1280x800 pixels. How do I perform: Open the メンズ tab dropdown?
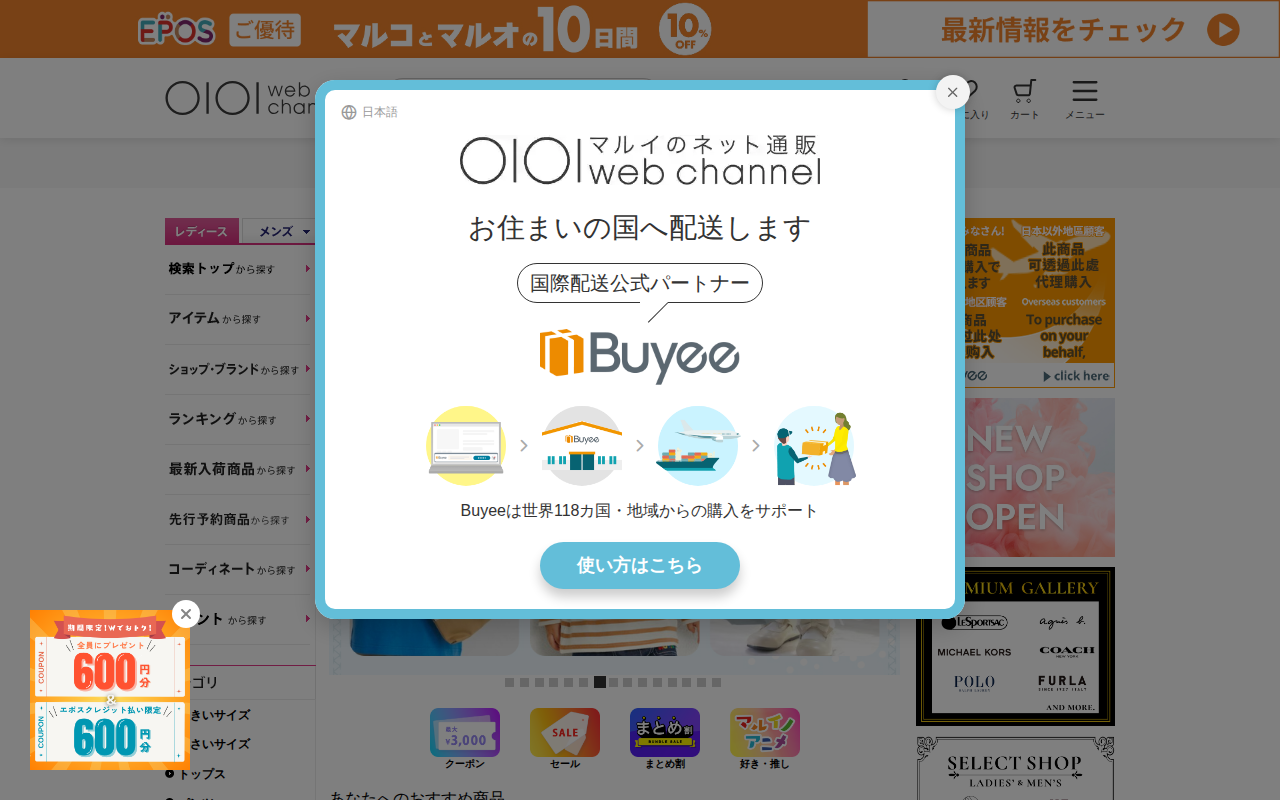click(280, 231)
